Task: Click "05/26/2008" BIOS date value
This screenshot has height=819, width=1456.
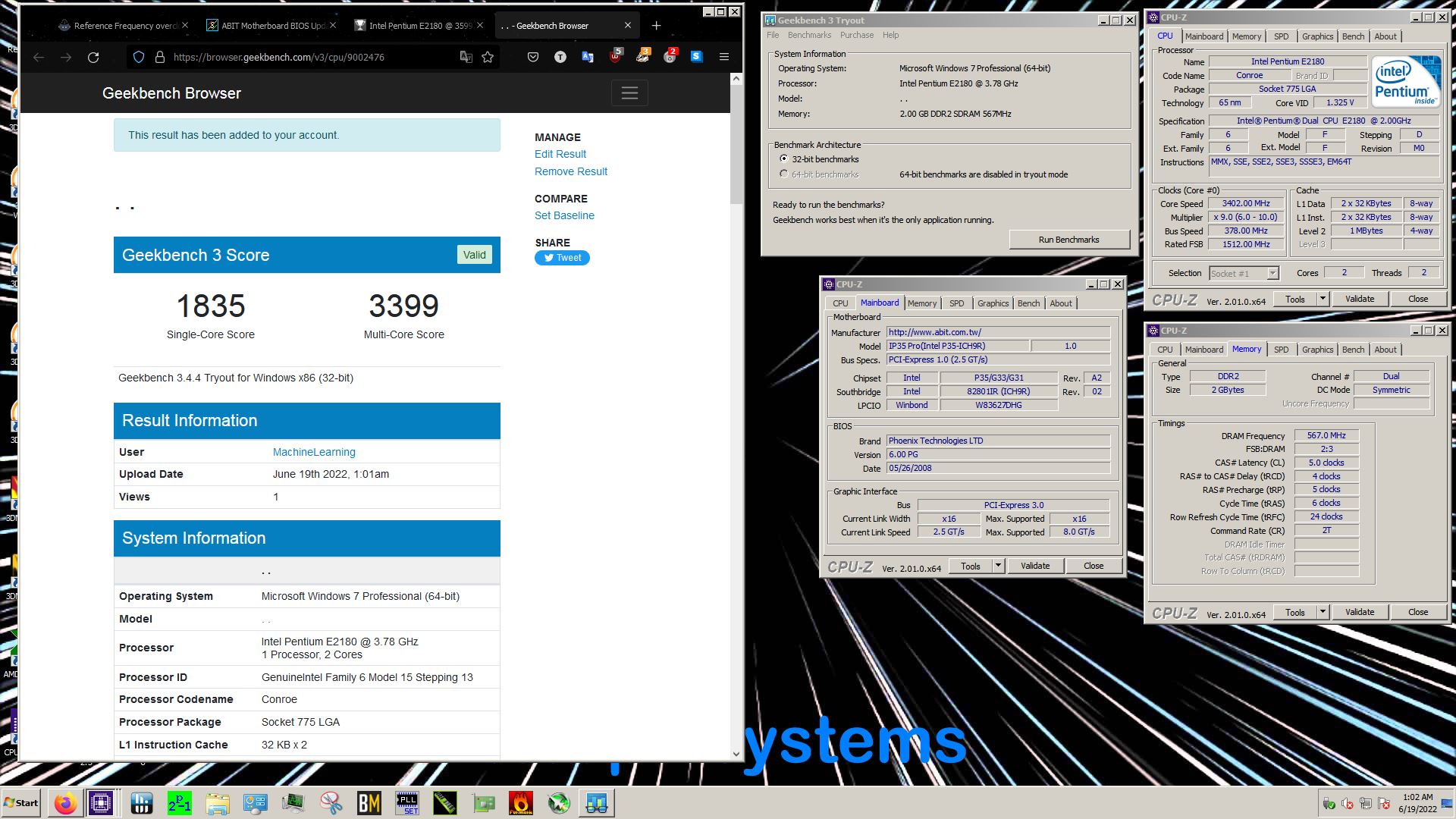Action: point(999,468)
